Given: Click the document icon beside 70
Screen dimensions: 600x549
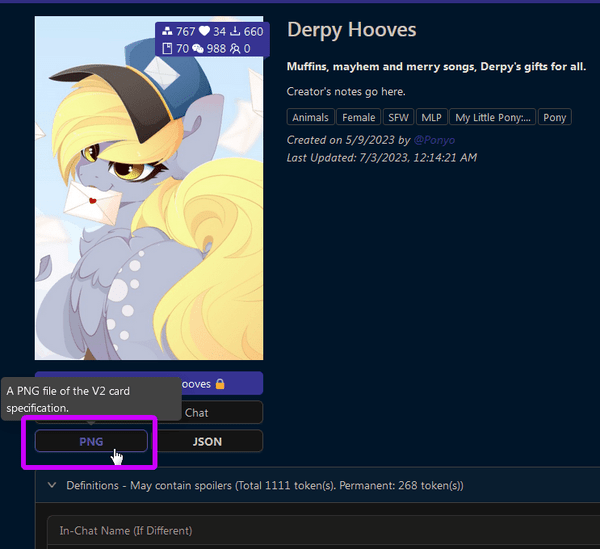Looking at the screenshot, I should click(x=166, y=48).
